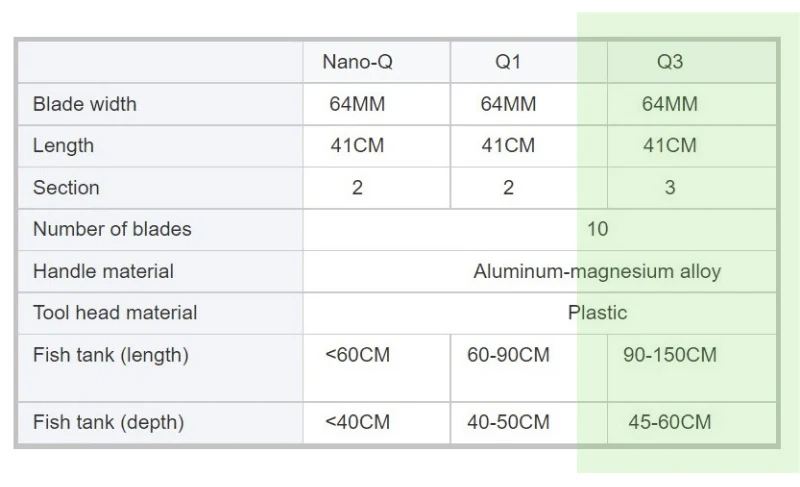Click the Aluminum-magnesium alloy cell

pos(597,271)
